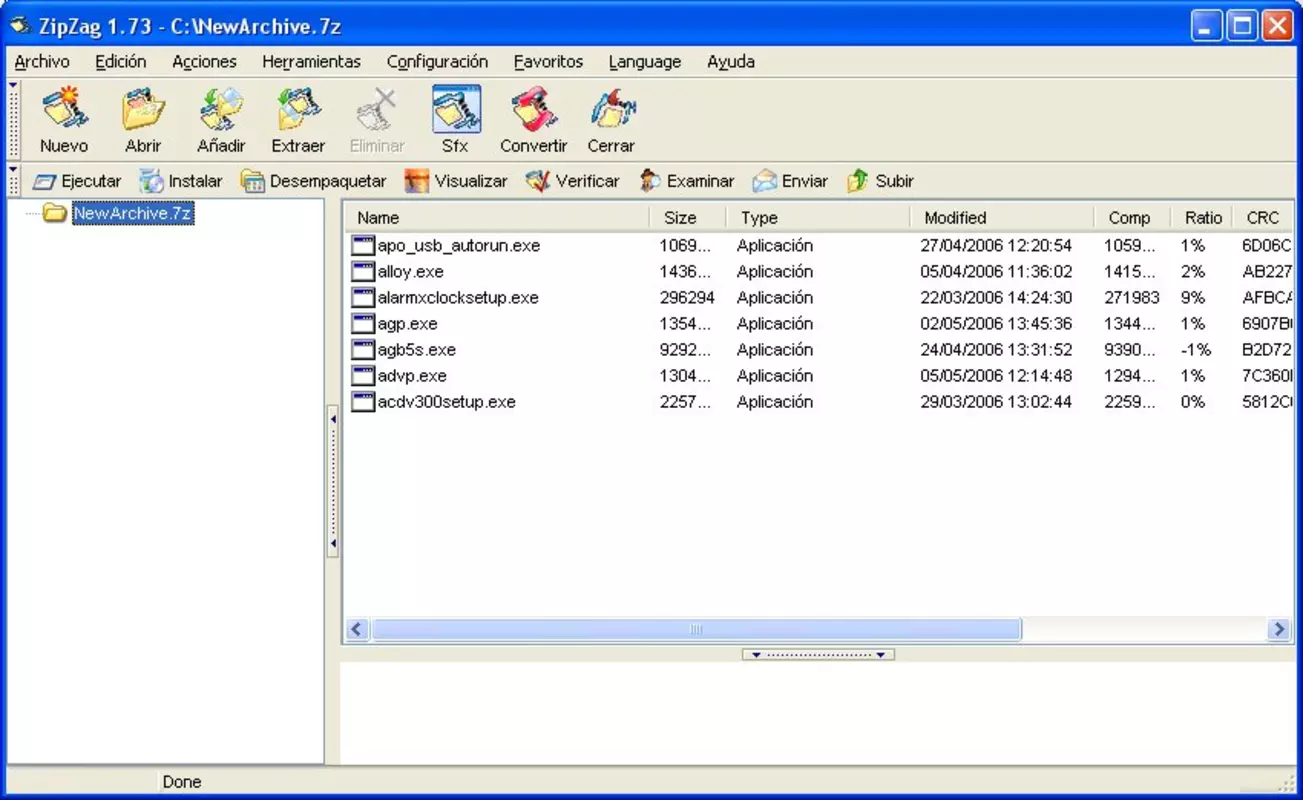
Task: Select the apo_usb_autorun.exe file
Action: (459, 246)
